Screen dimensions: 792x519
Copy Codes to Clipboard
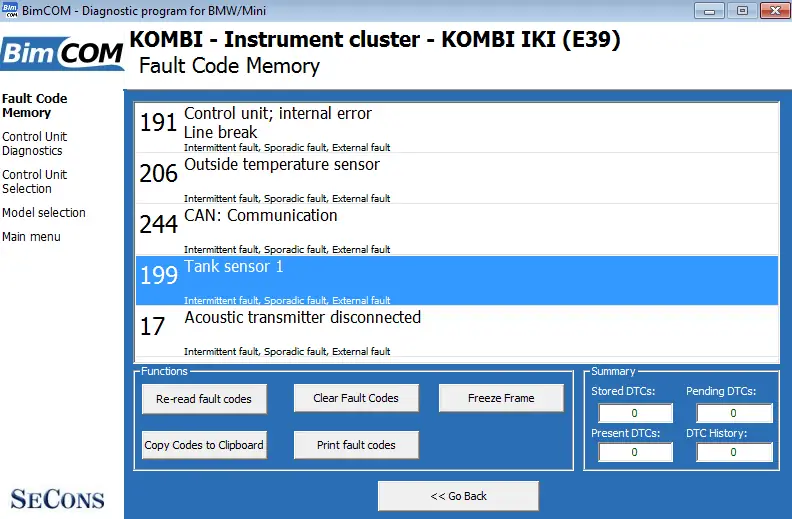[204, 445]
